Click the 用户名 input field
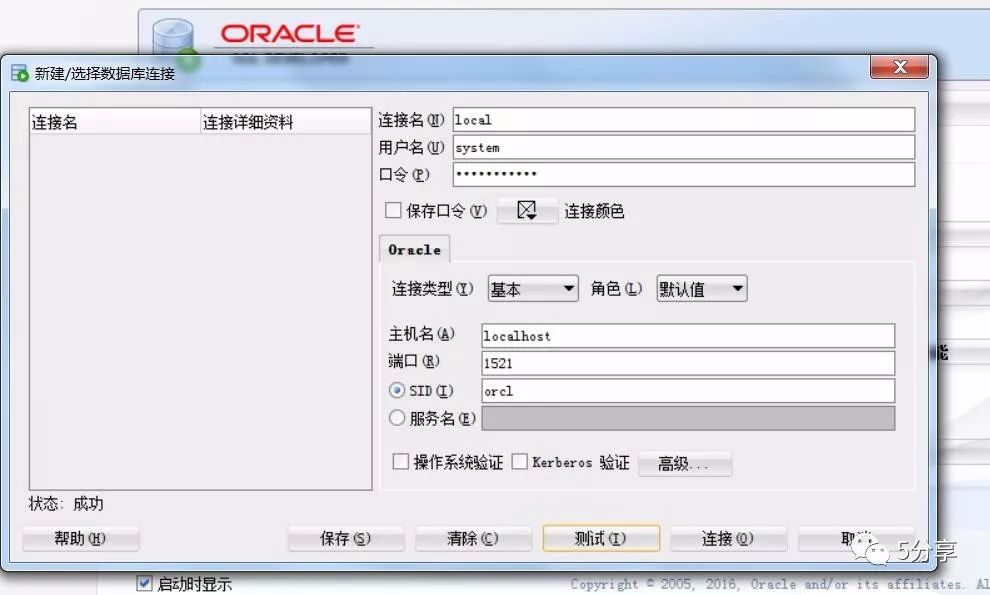This screenshot has height=595, width=990. [x=684, y=147]
